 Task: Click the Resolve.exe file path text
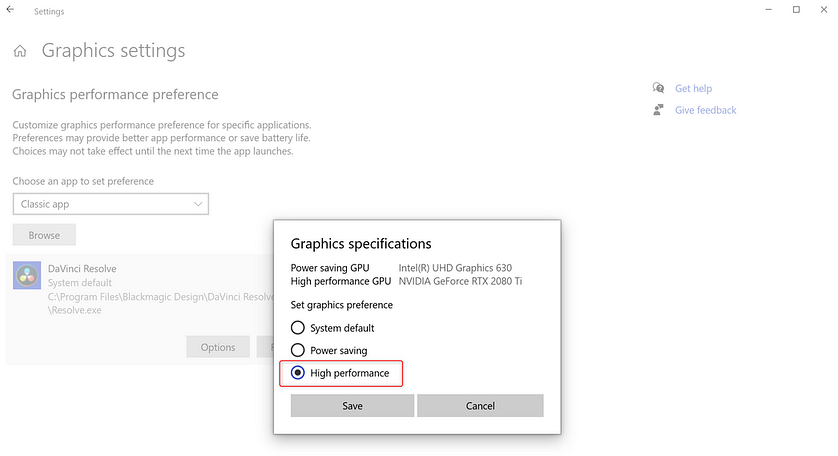(x=160, y=303)
